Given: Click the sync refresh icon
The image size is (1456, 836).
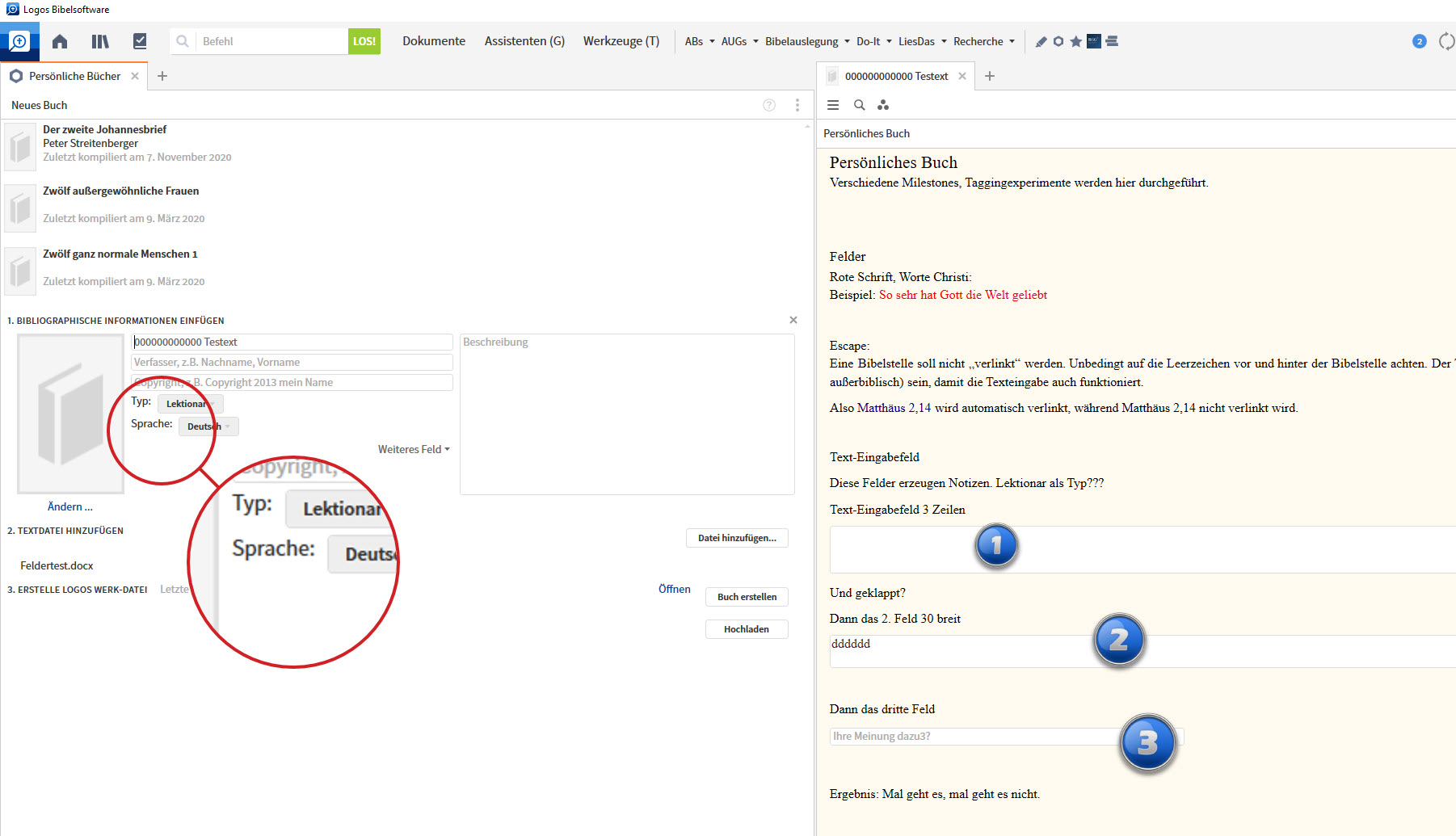Looking at the screenshot, I should [1447, 41].
